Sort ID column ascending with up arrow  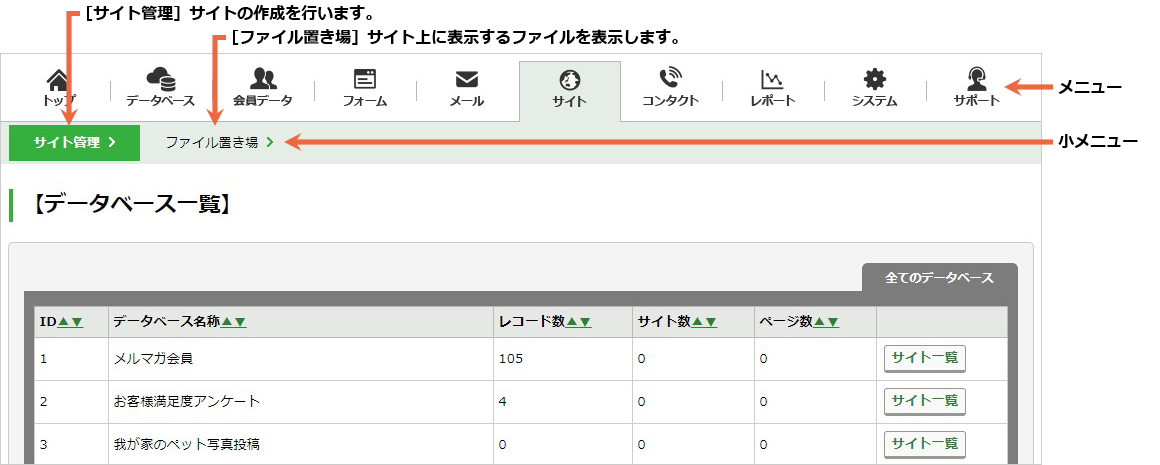(x=64, y=322)
